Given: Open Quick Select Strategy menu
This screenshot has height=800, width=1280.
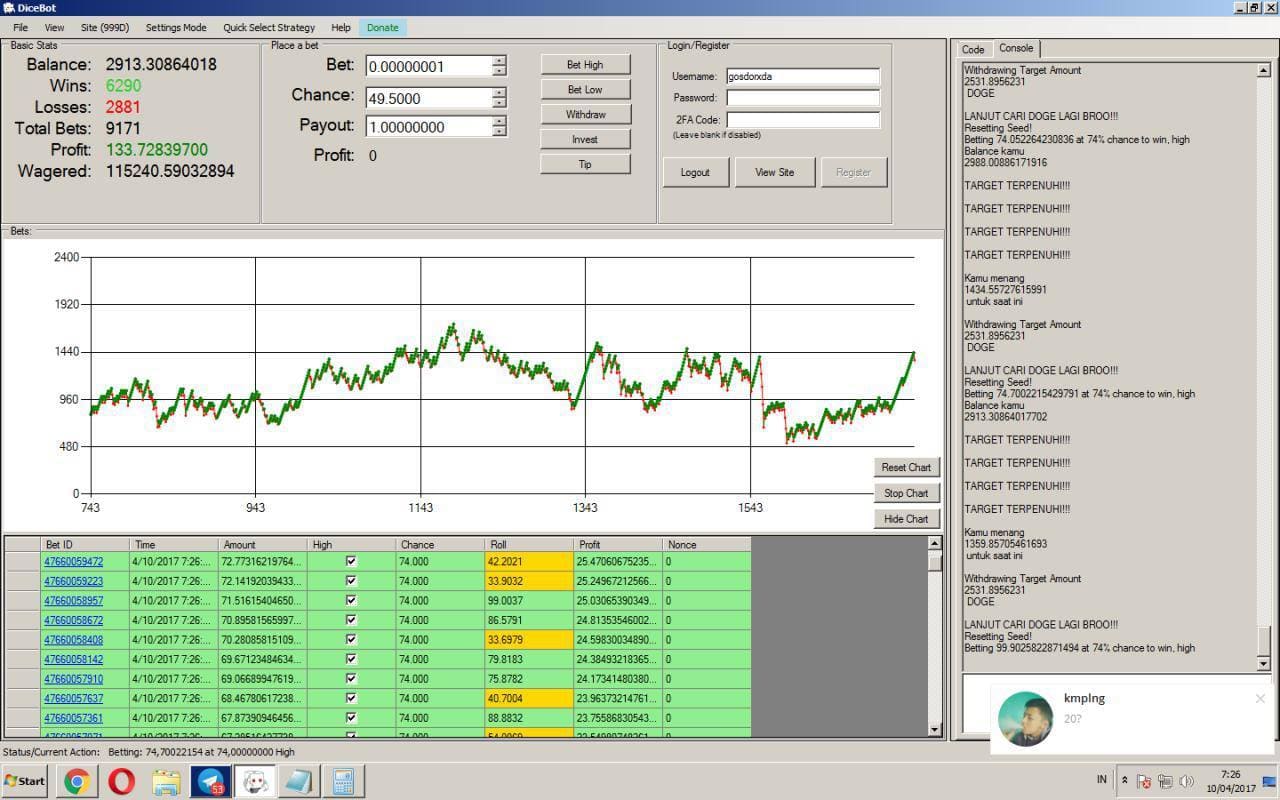Looking at the screenshot, I should (x=269, y=28).
